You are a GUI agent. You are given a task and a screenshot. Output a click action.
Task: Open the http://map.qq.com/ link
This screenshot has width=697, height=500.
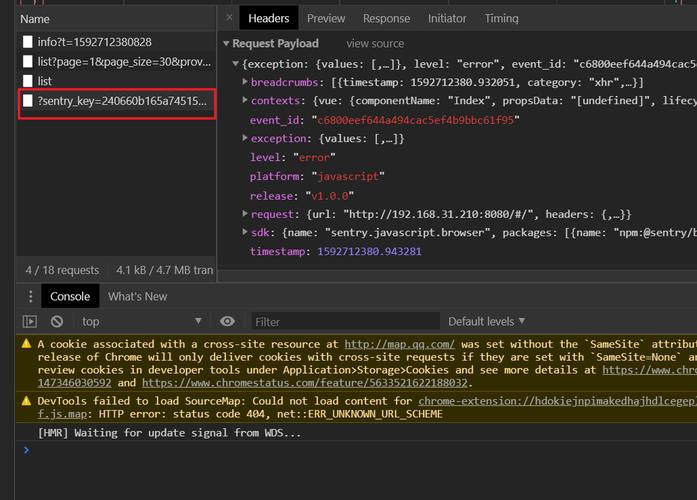tap(400, 344)
